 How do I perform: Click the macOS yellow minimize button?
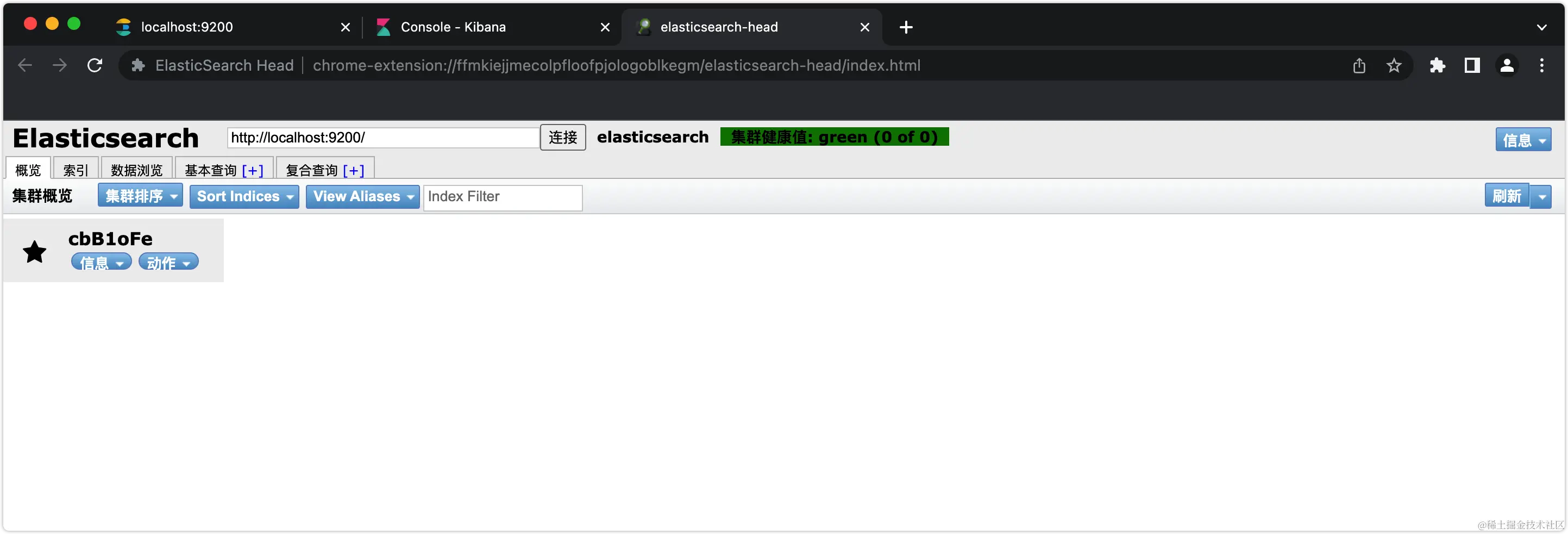52,23
